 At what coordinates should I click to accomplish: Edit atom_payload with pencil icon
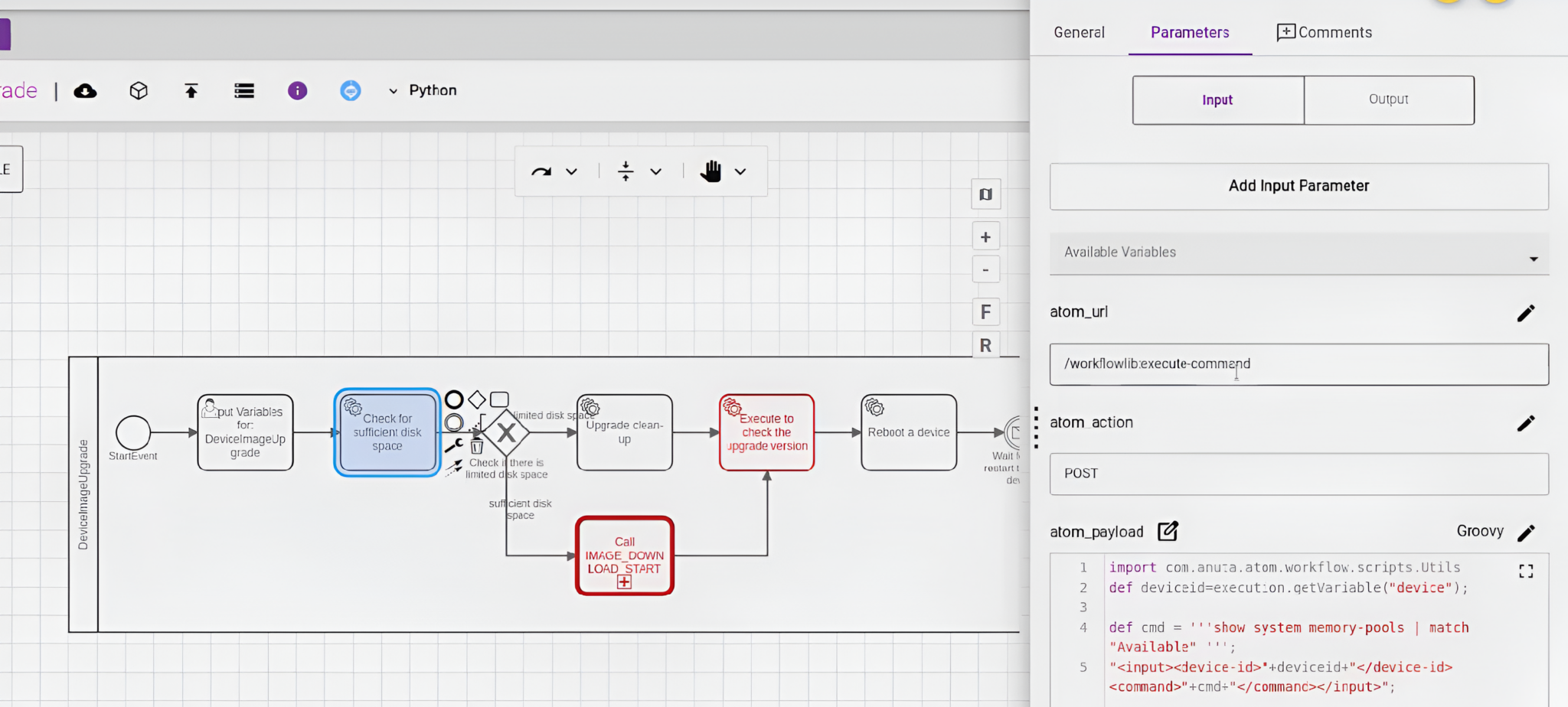click(1526, 533)
